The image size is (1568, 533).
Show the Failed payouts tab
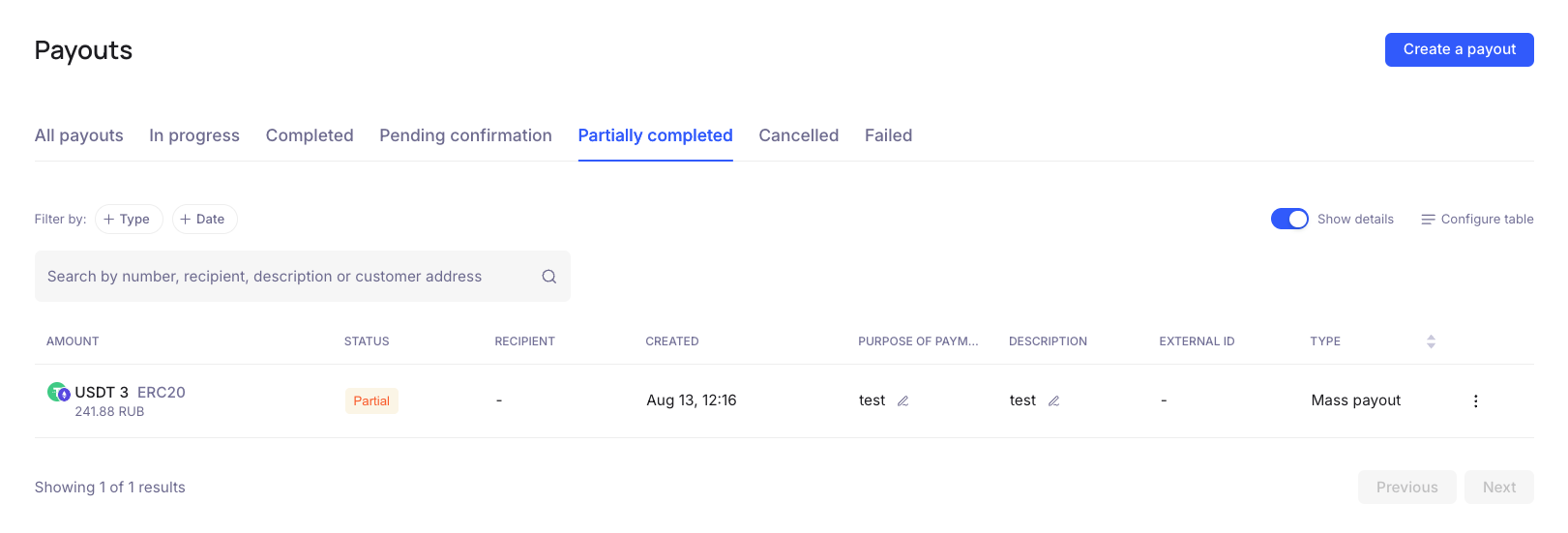[888, 135]
